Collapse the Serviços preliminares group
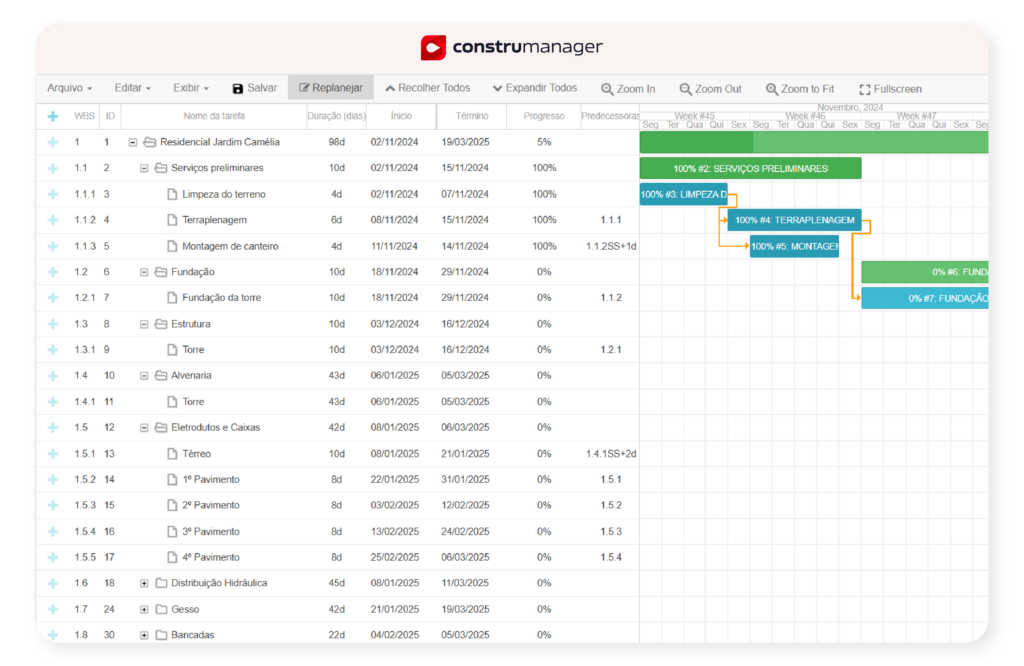The width and height of the screenshot is (1024, 666). click(x=144, y=168)
